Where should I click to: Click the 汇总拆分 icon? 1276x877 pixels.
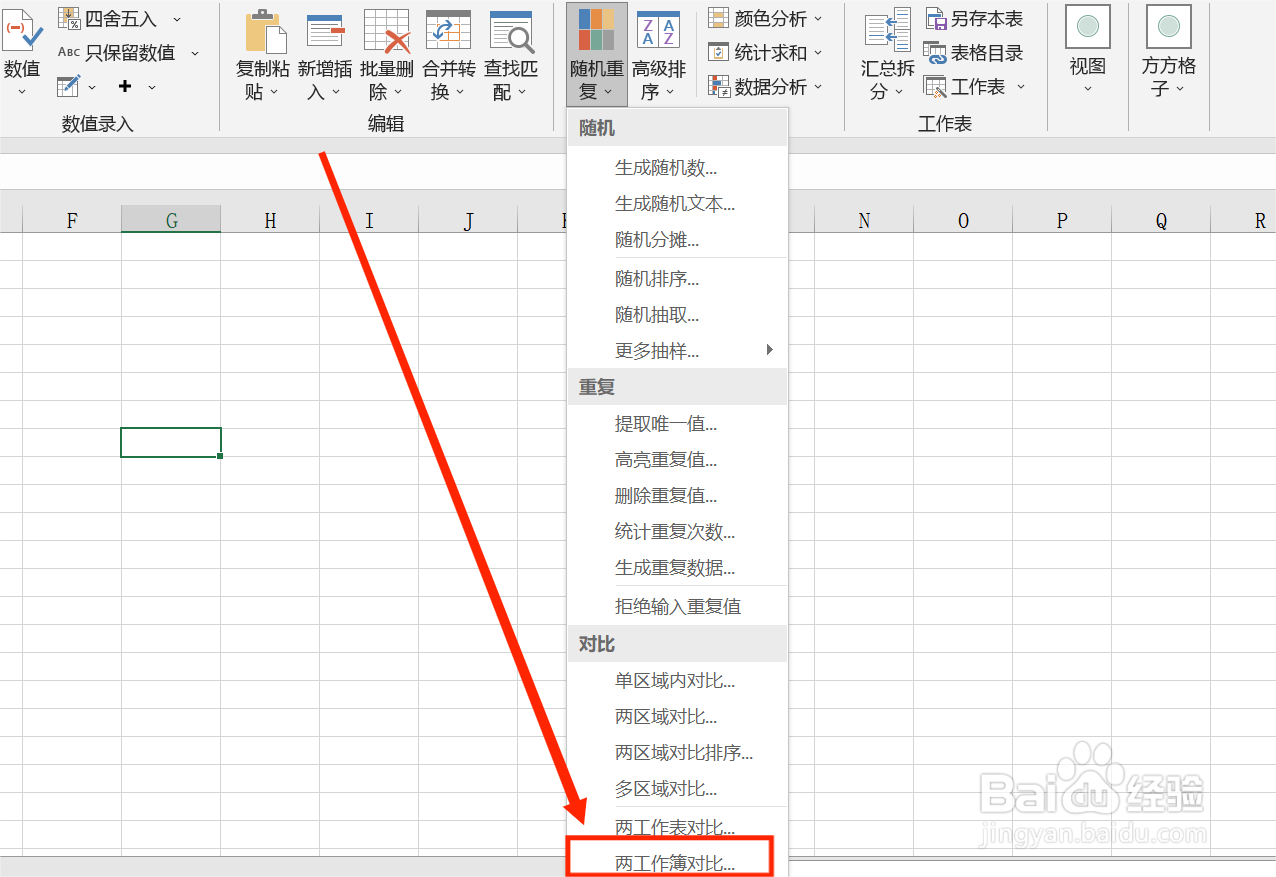pos(887,31)
